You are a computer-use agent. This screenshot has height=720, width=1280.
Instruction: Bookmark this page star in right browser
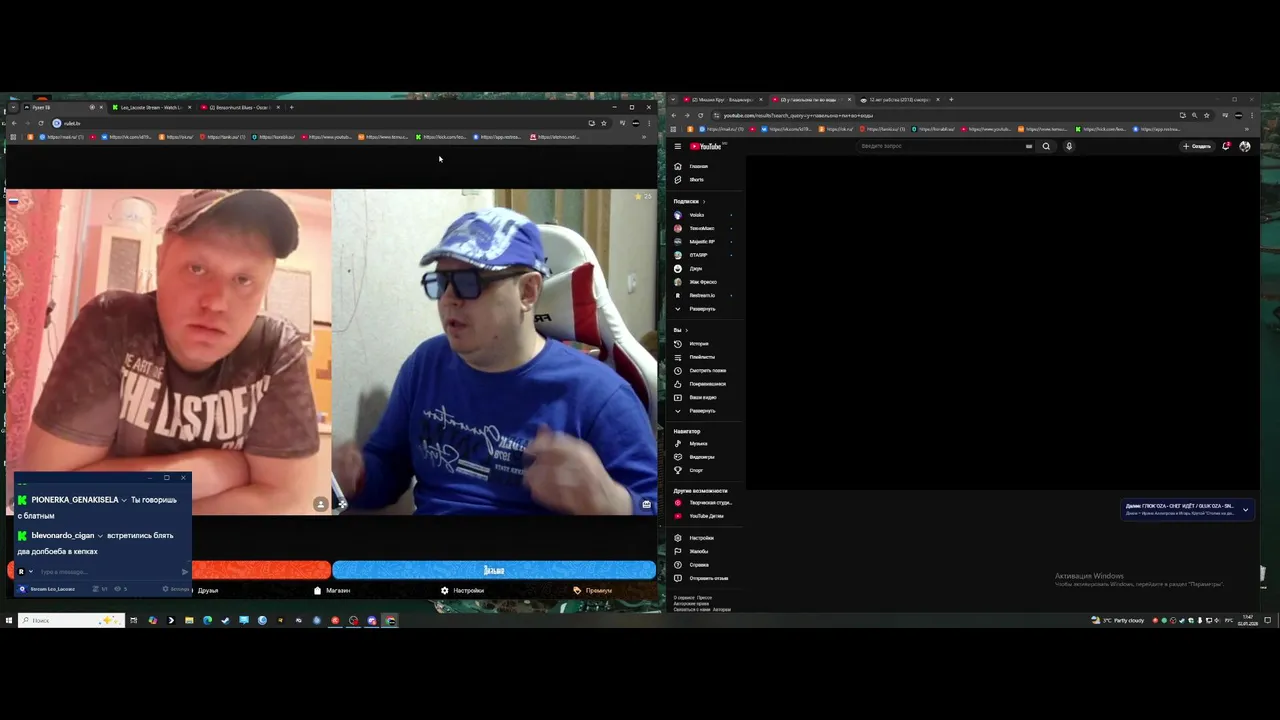(1205, 115)
